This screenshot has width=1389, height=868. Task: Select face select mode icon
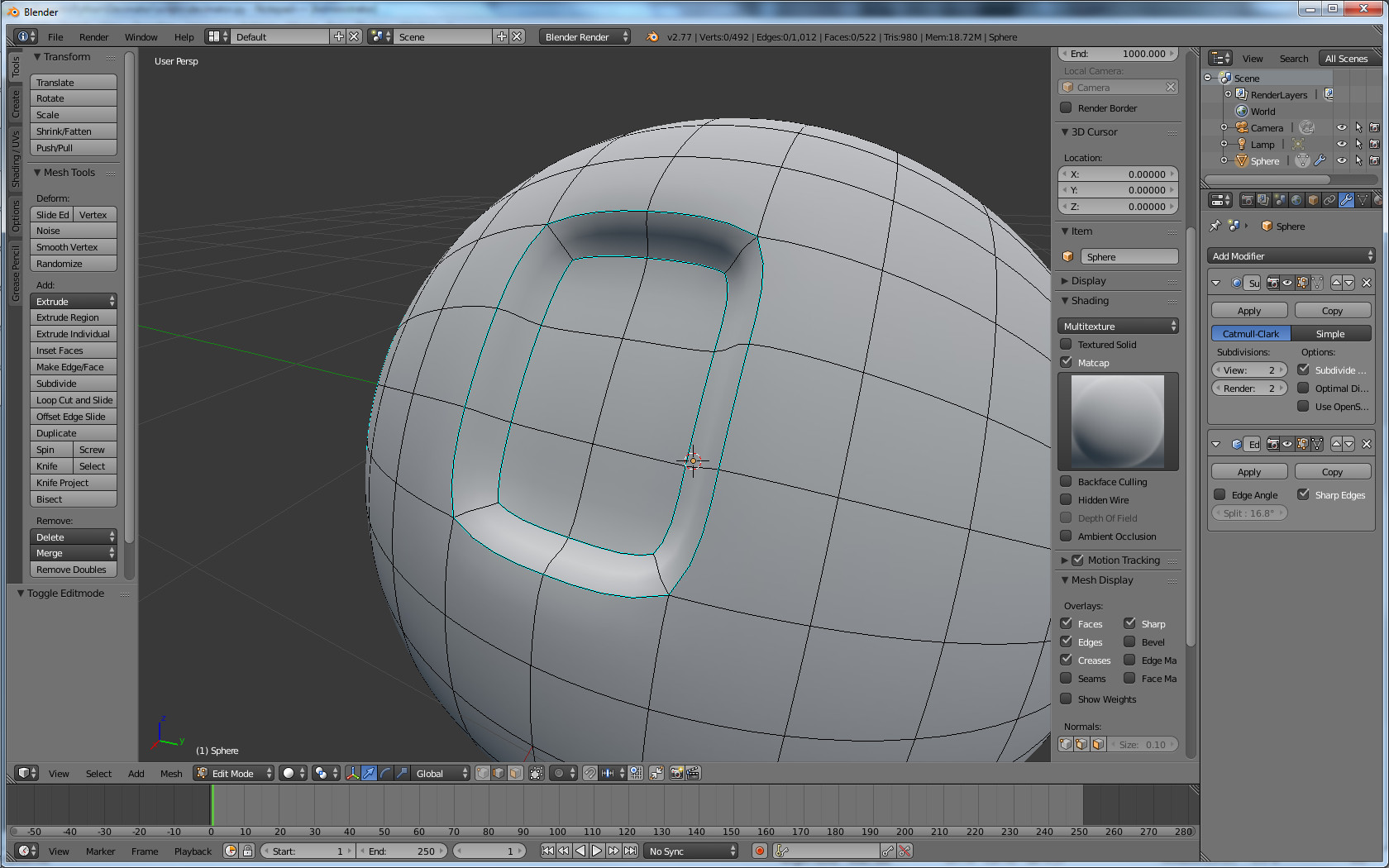pyautogui.click(x=515, y=773)
